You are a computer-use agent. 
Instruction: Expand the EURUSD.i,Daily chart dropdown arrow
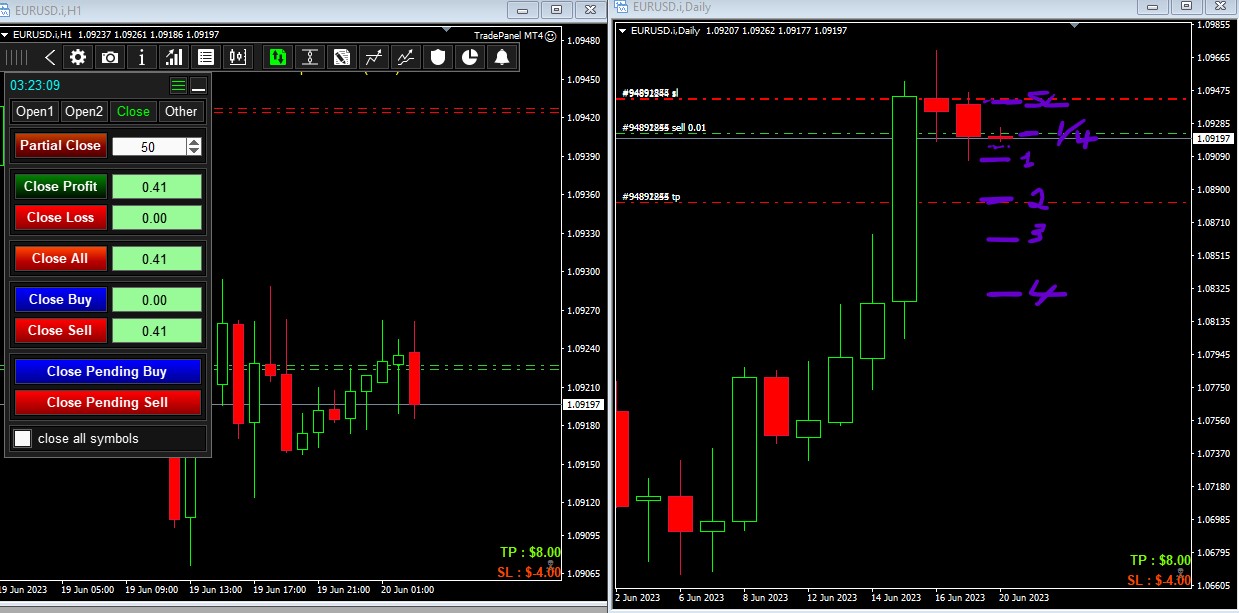click(624, 30)
